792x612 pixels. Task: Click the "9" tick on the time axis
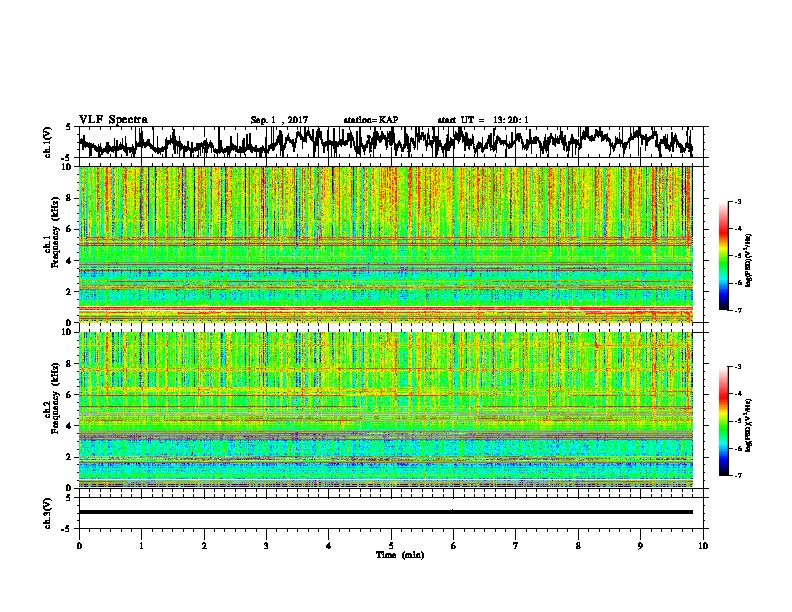[640, 546]
